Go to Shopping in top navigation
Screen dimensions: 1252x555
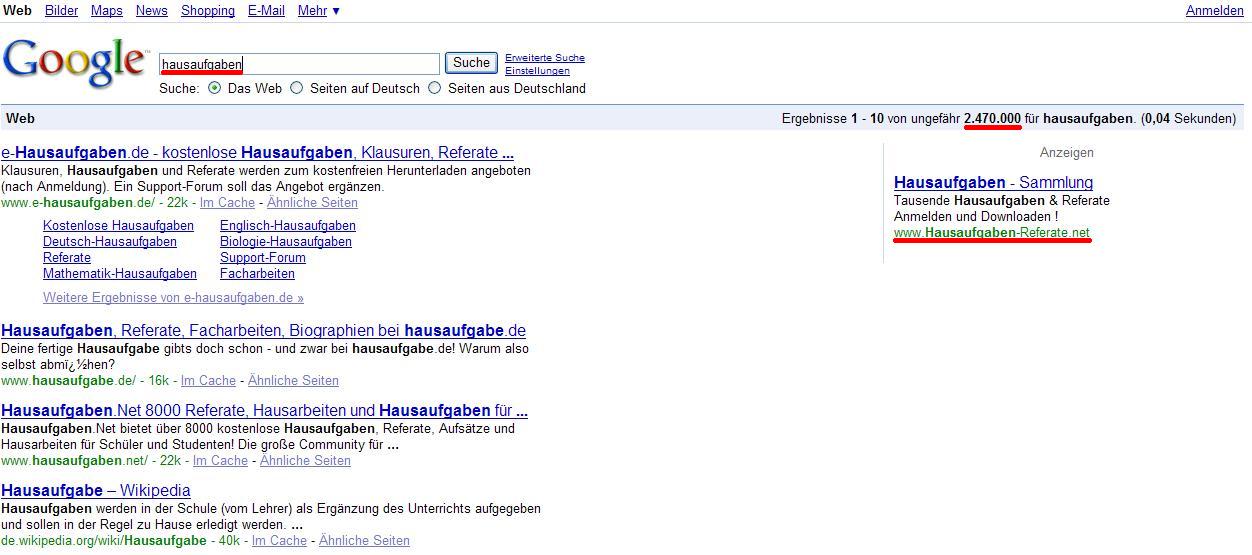point(207,10)
